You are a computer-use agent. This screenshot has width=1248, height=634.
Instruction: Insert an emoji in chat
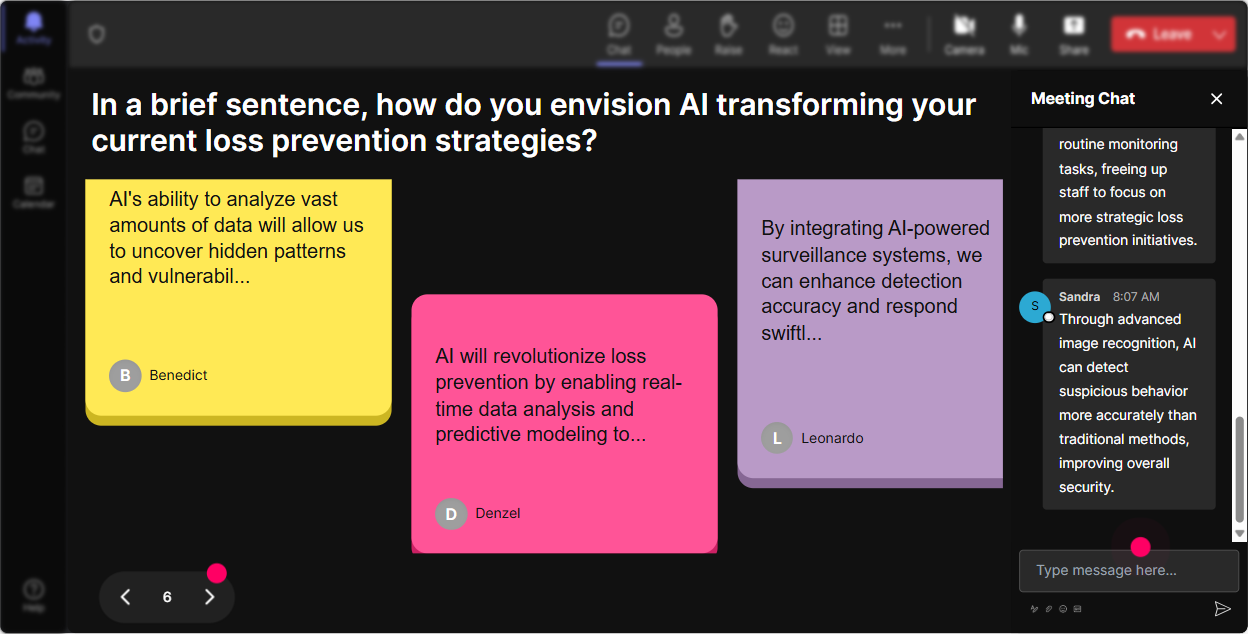[x=1063, y=608]
